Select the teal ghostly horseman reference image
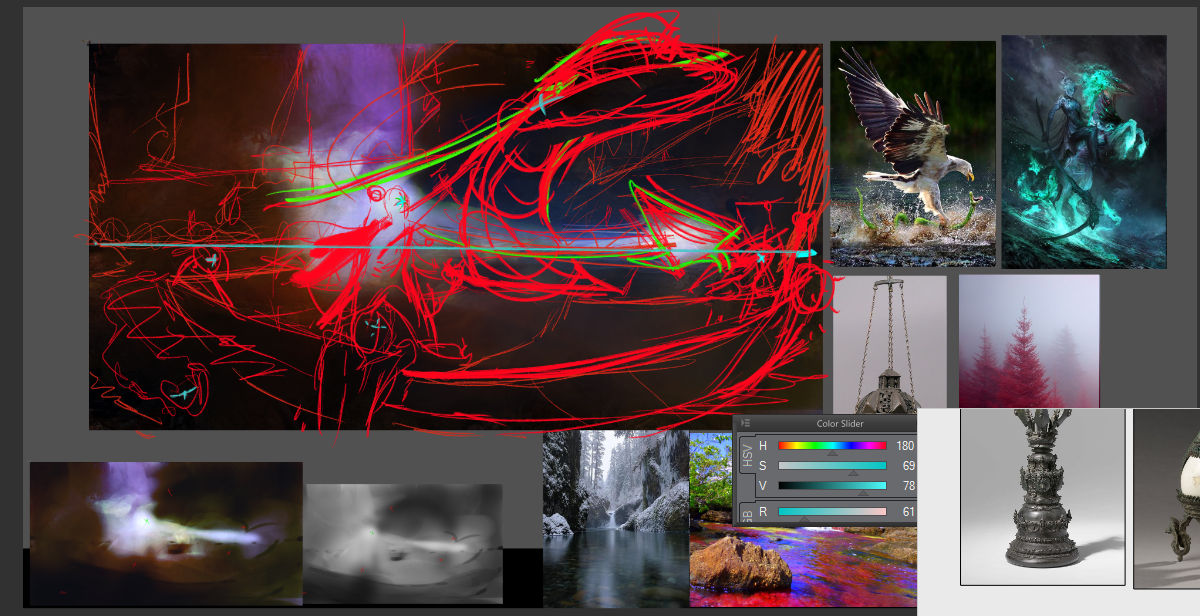The width and height of the screenshot is (1200, 616). (1084, 152)
